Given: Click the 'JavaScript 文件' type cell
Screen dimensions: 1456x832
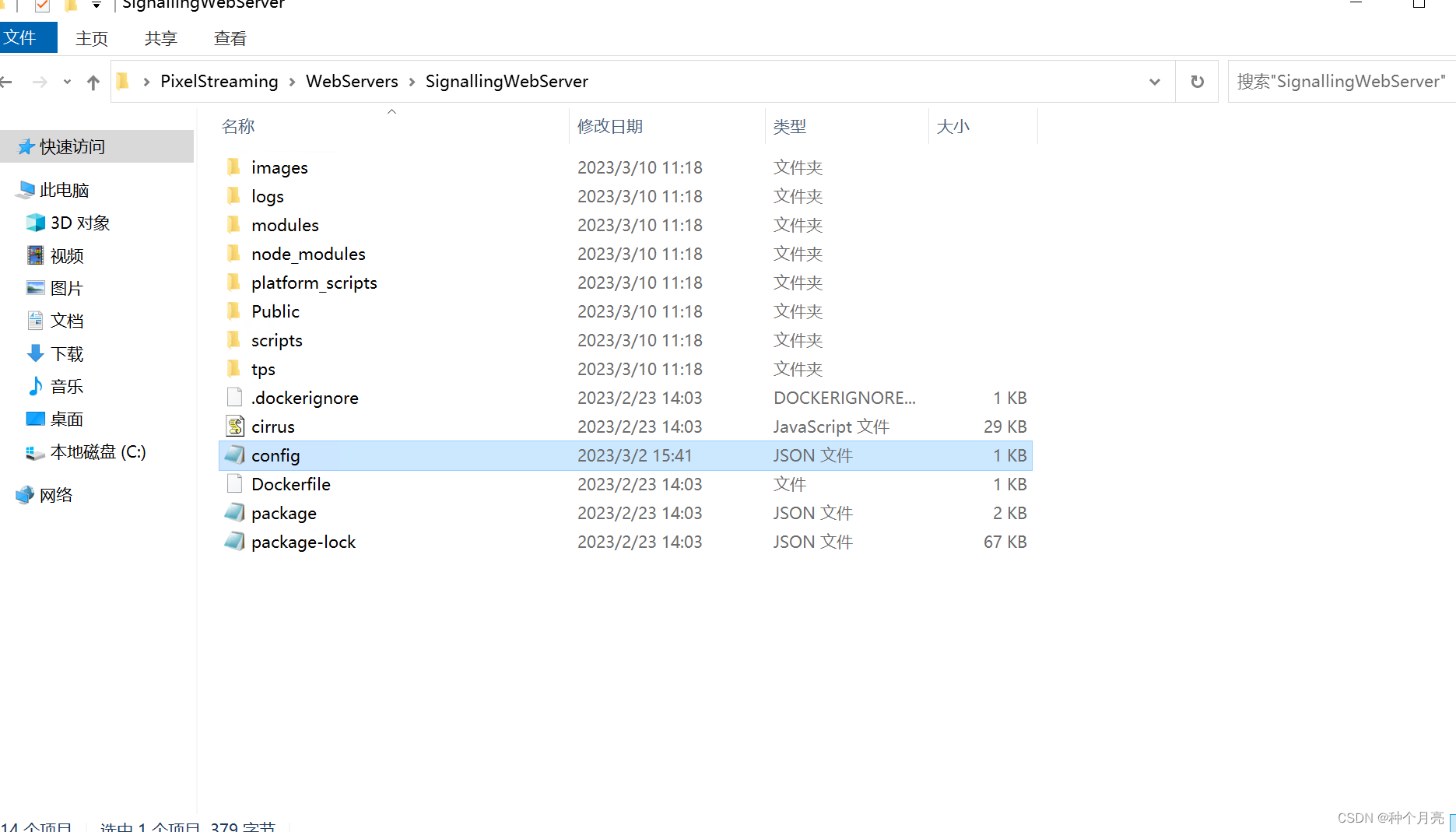Looking at the screenshot, I should (831, 427).
